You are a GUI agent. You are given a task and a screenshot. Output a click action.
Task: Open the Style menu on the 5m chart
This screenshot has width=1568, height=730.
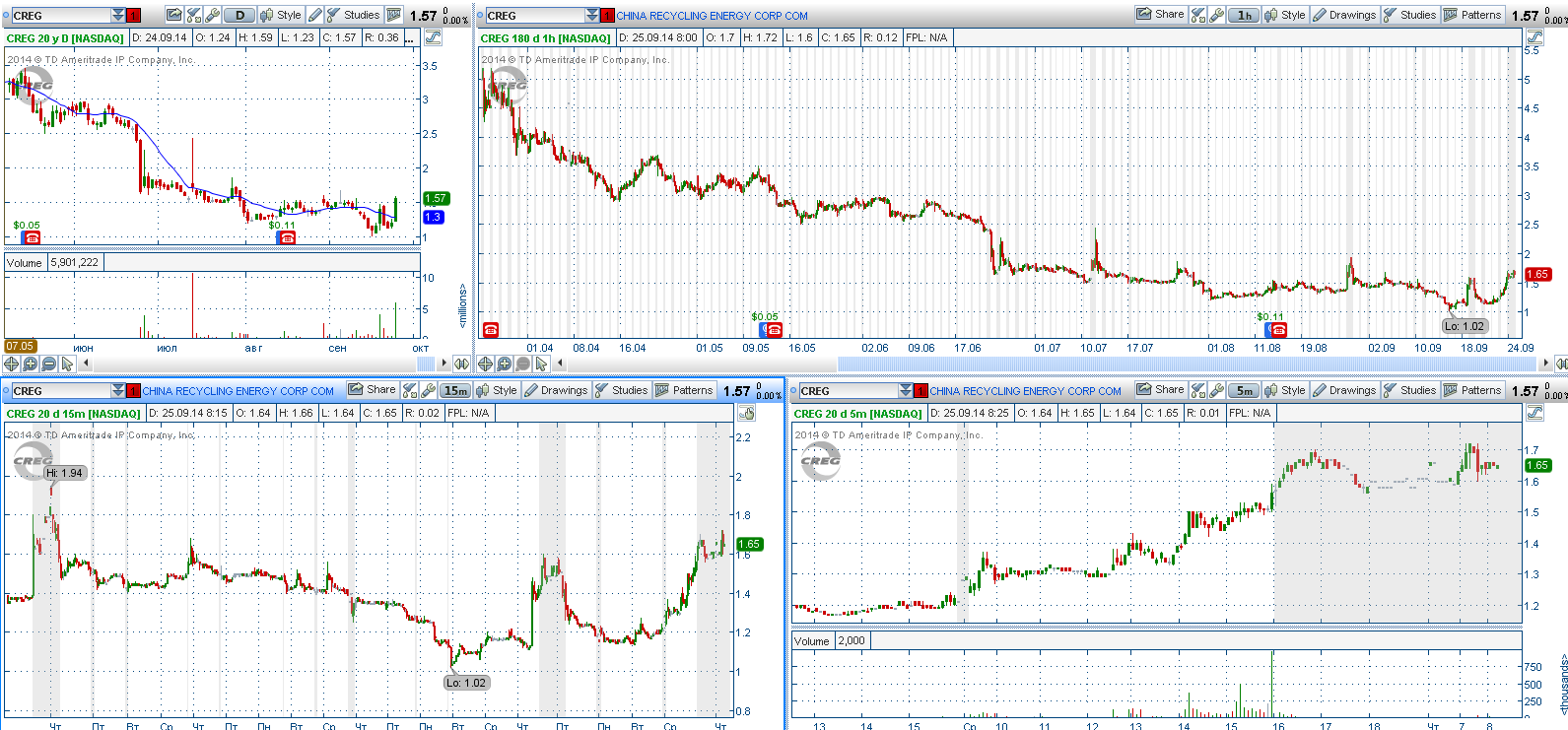click(1285, 390)
